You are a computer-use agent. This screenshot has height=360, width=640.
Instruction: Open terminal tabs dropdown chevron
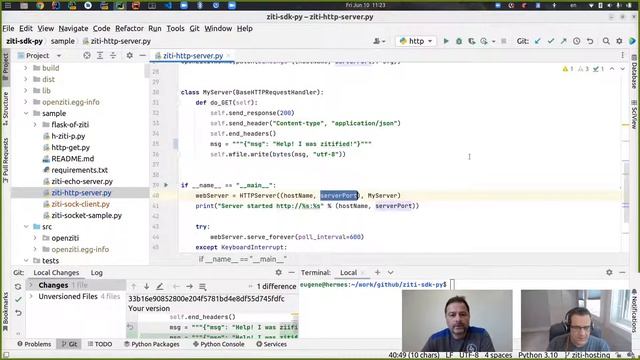tap(391, 272)
